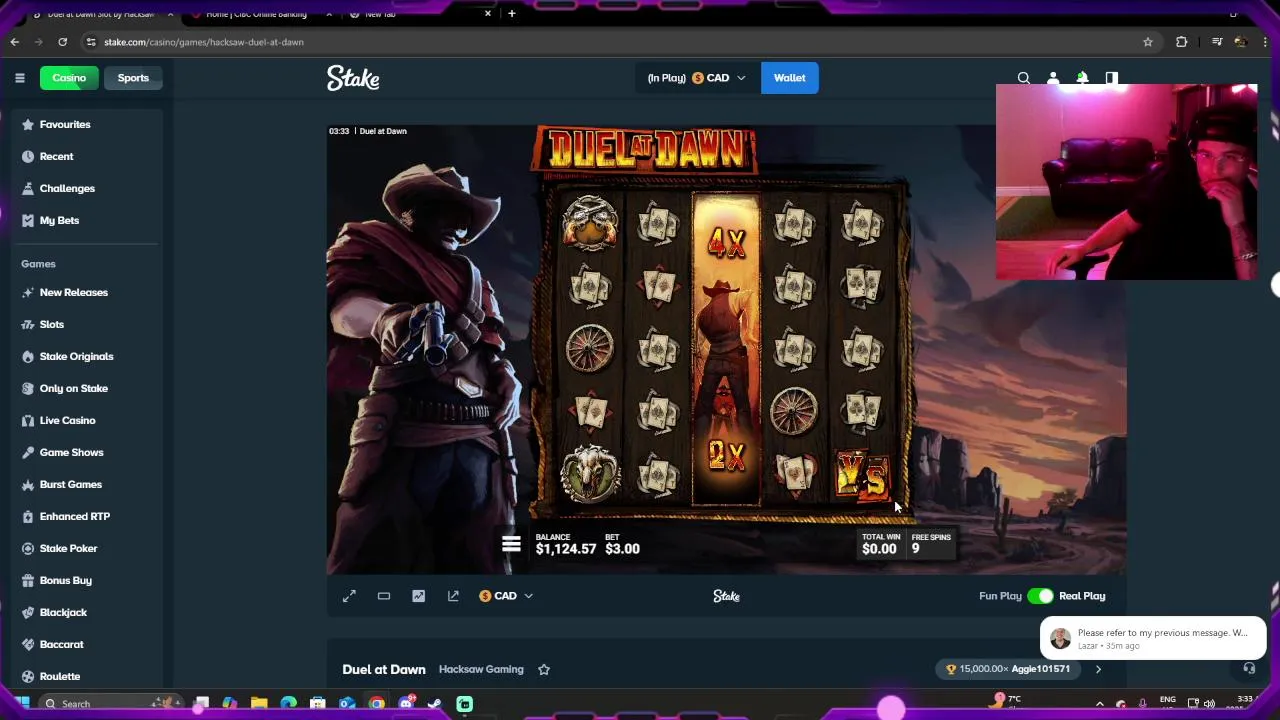The width and height of the screenshot is (1280, 720).
Task: Expand the CAD currency selector below game
Action: coord(506,596)
